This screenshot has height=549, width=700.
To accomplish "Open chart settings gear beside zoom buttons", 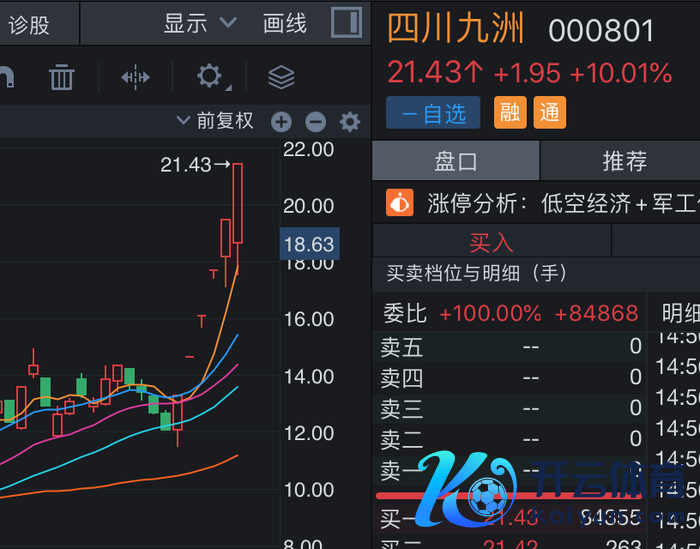I will tap(349, 122).
